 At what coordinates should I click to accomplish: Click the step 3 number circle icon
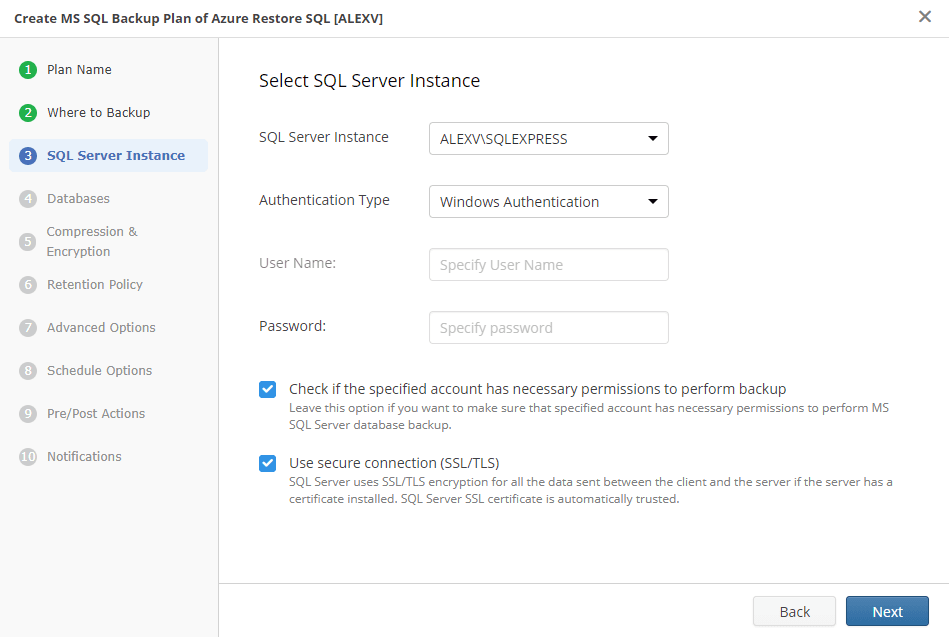tap(28, 156)
